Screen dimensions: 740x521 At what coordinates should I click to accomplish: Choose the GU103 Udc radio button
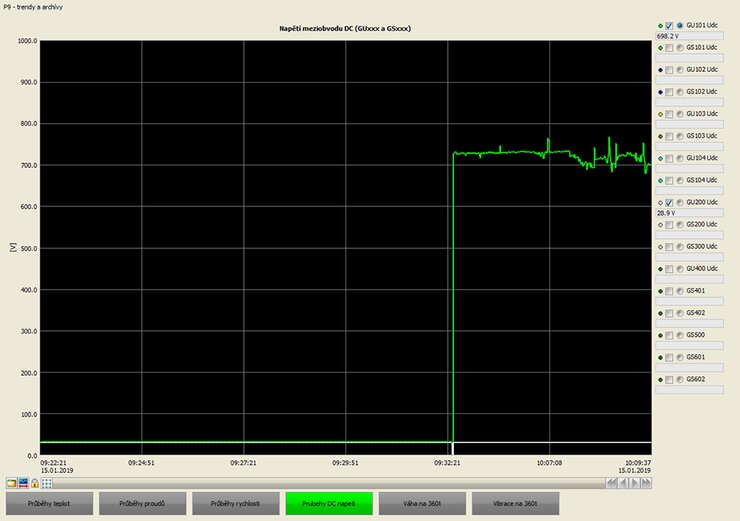(680, 115)
